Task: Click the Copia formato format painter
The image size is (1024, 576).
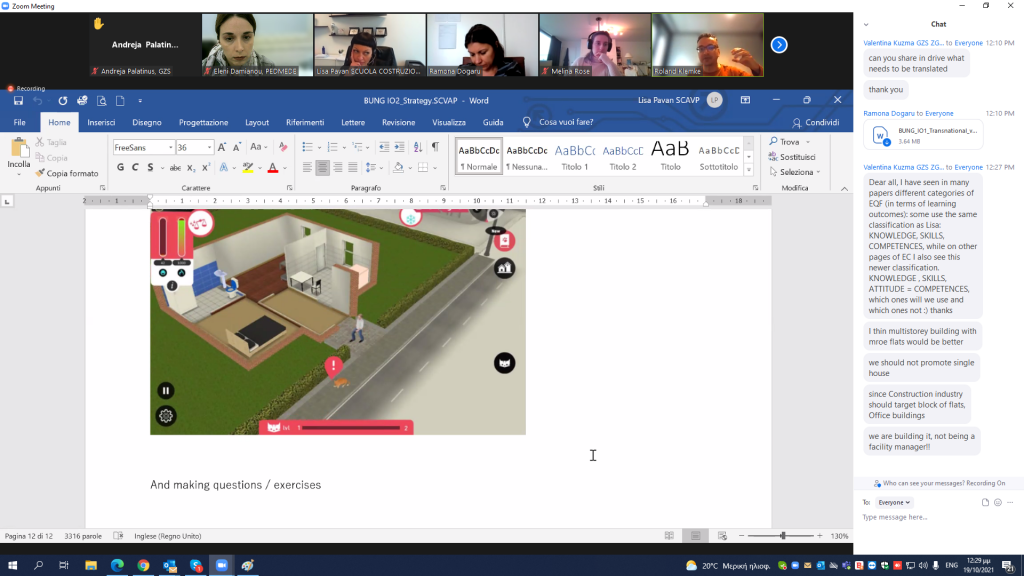Action: pyautogui.click(x=66, y=173)
